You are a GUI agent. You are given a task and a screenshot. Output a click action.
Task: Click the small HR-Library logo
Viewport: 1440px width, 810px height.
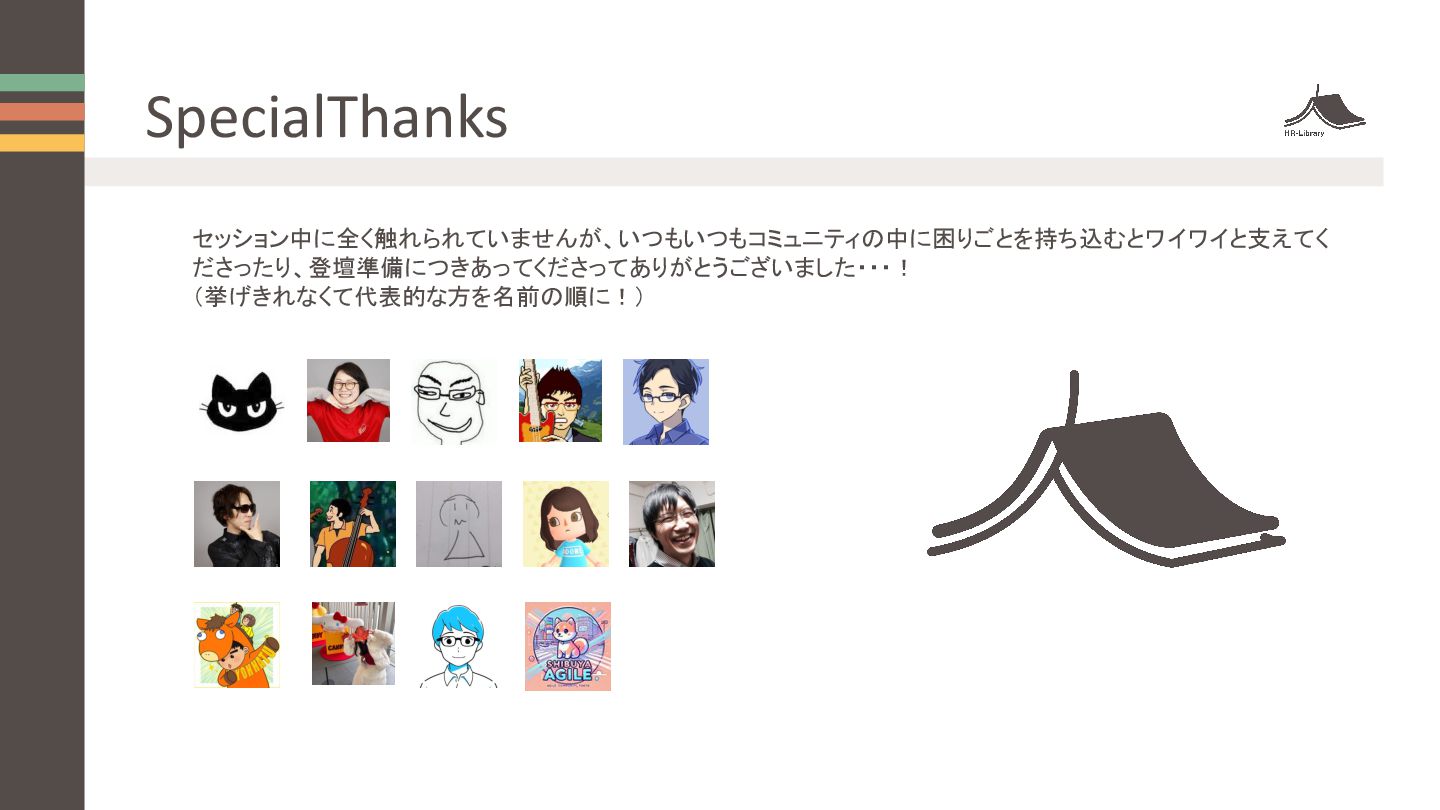click(1324, 110)
